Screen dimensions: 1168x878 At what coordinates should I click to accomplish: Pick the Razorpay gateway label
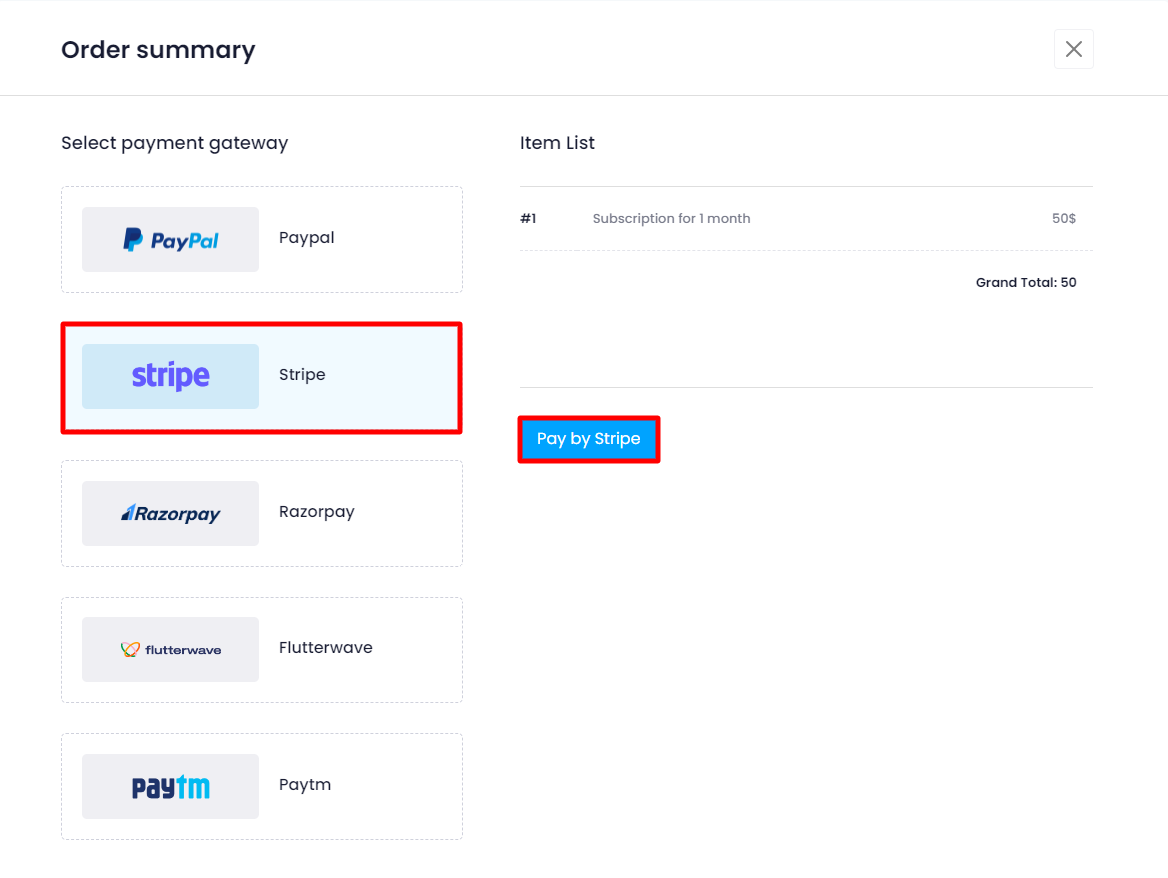(x=316, y=512)
